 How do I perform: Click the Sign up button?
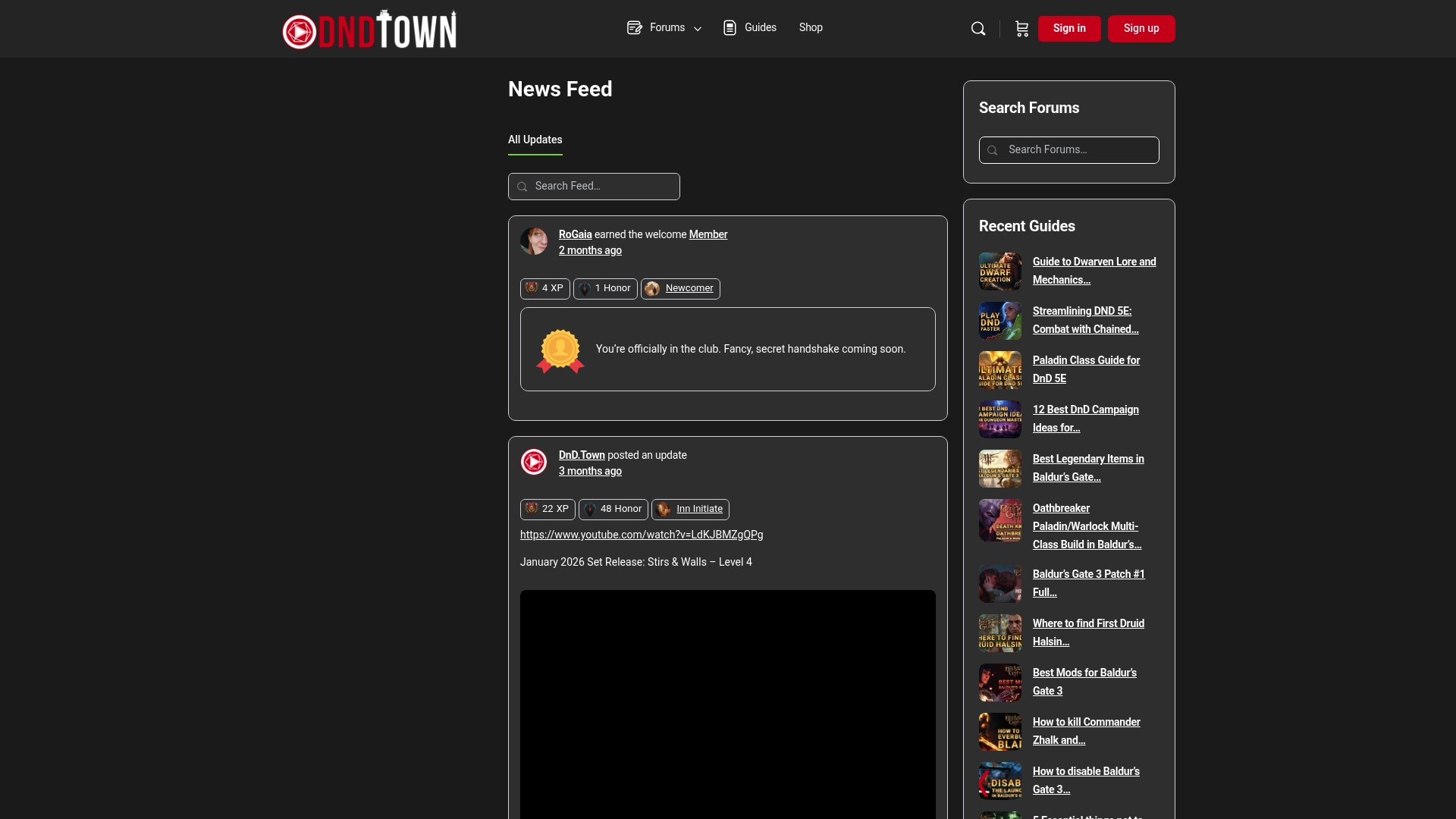(1141, 29)
